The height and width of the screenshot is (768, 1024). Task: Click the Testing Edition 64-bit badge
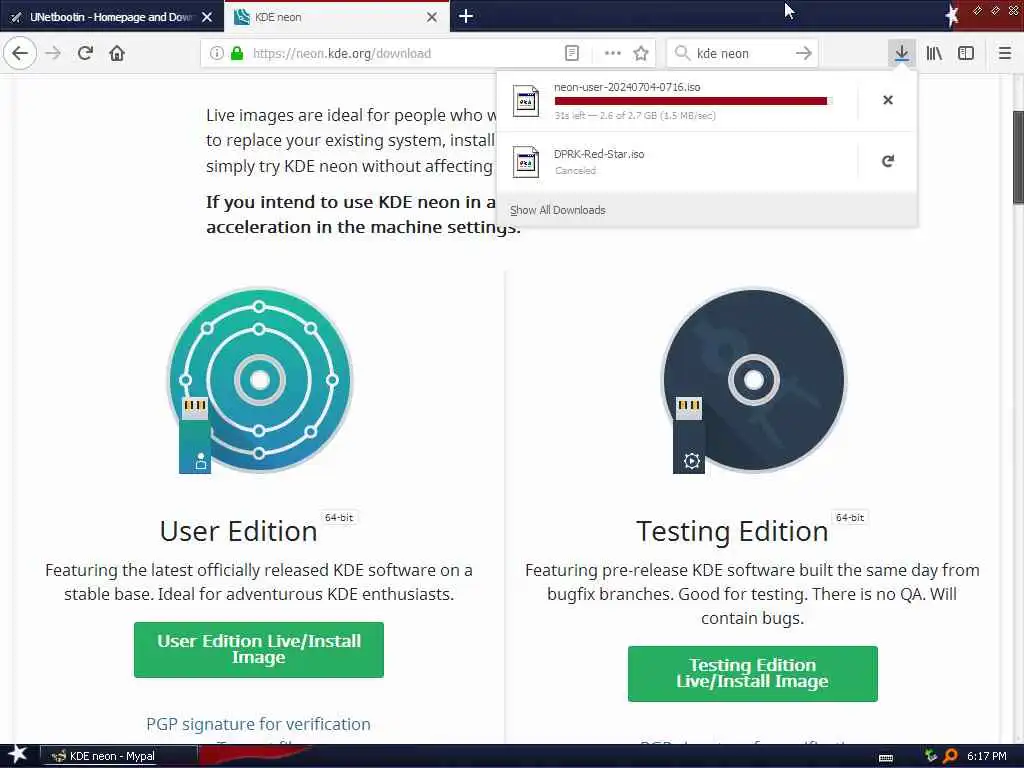coord(850,517)
